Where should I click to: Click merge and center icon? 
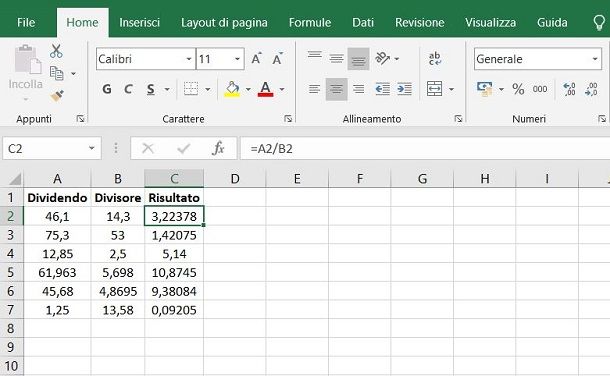(x=435, y=89)
